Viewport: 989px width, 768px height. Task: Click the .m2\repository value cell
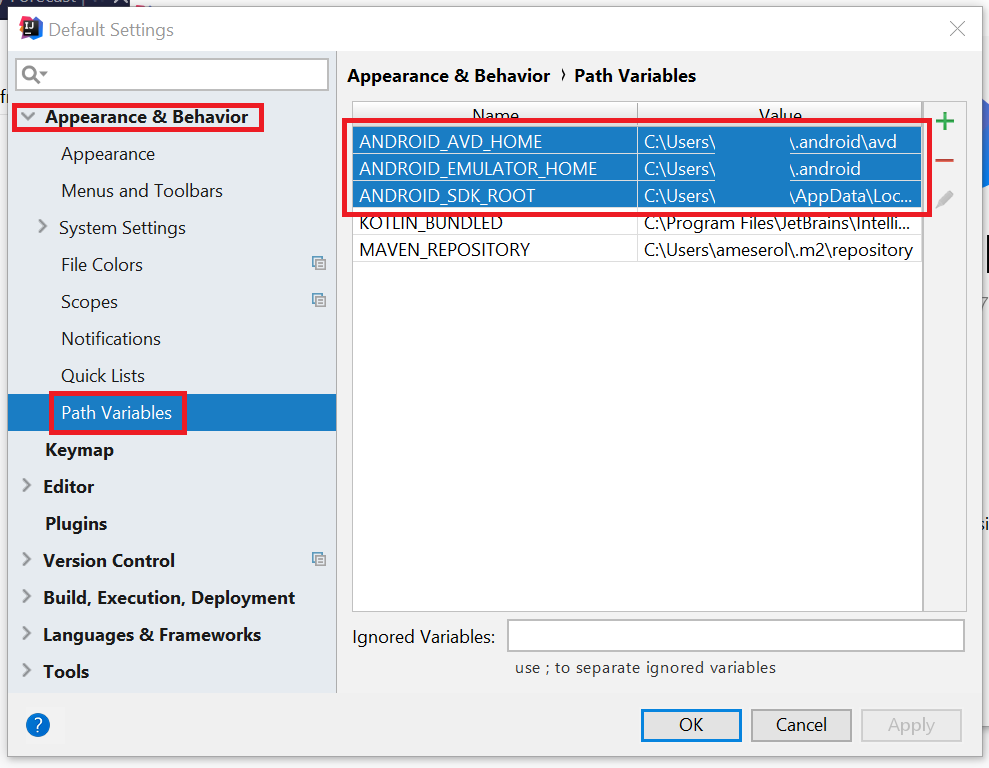tap(779, 250)
